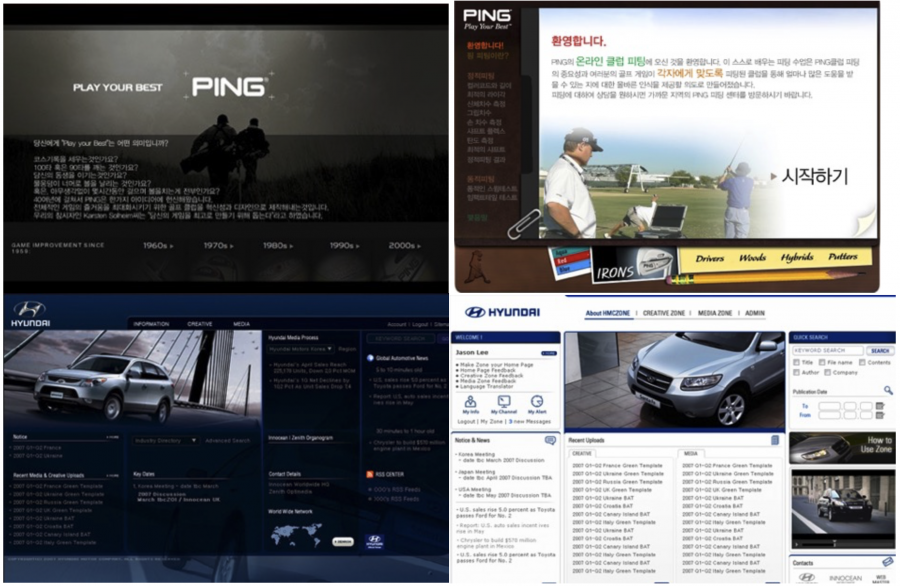Open the My Info icon

(470, 401)
